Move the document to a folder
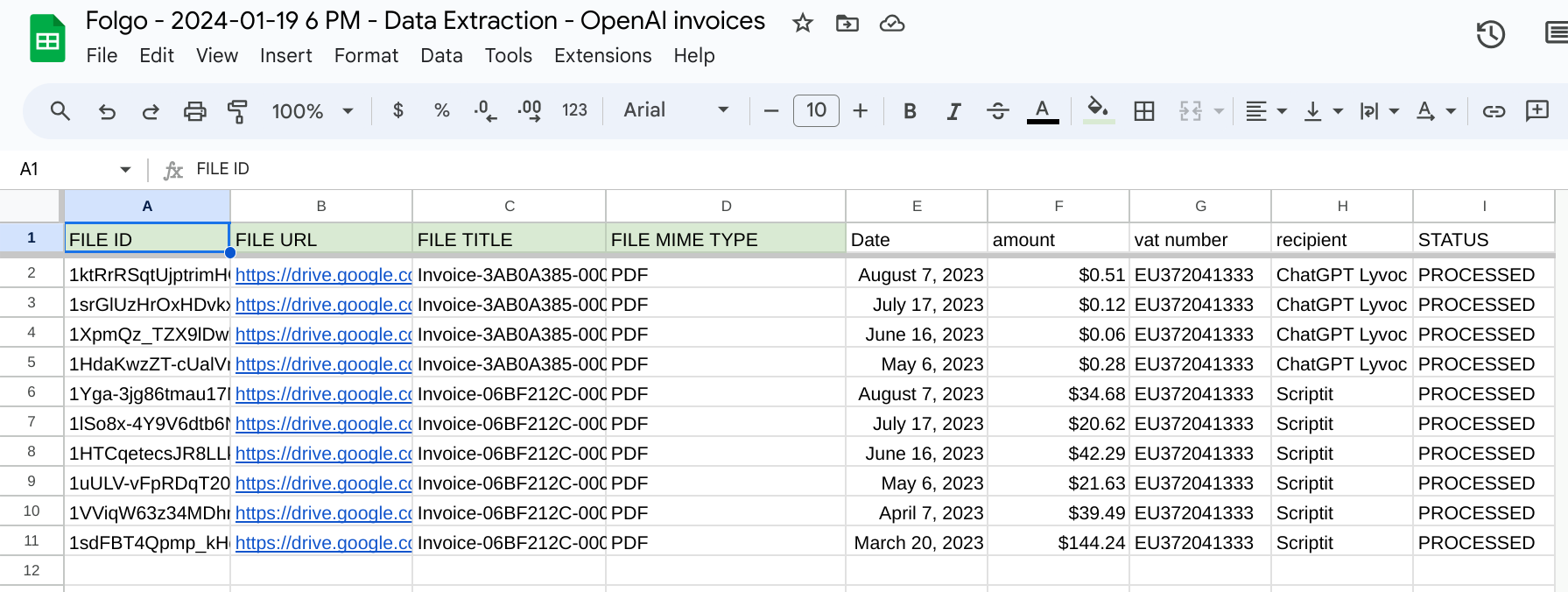This screenshot has width=1568, height=592. tap(847, 24)
